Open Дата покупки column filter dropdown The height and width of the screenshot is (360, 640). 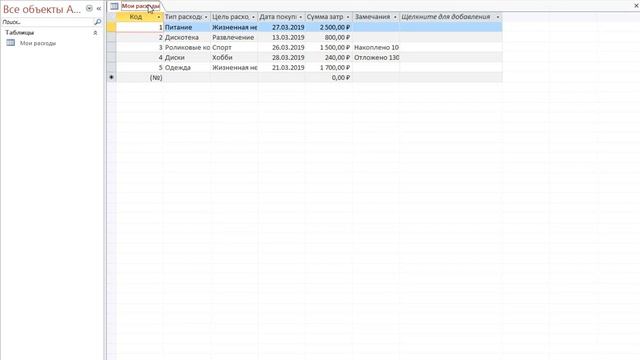click(x=301, y=17)
